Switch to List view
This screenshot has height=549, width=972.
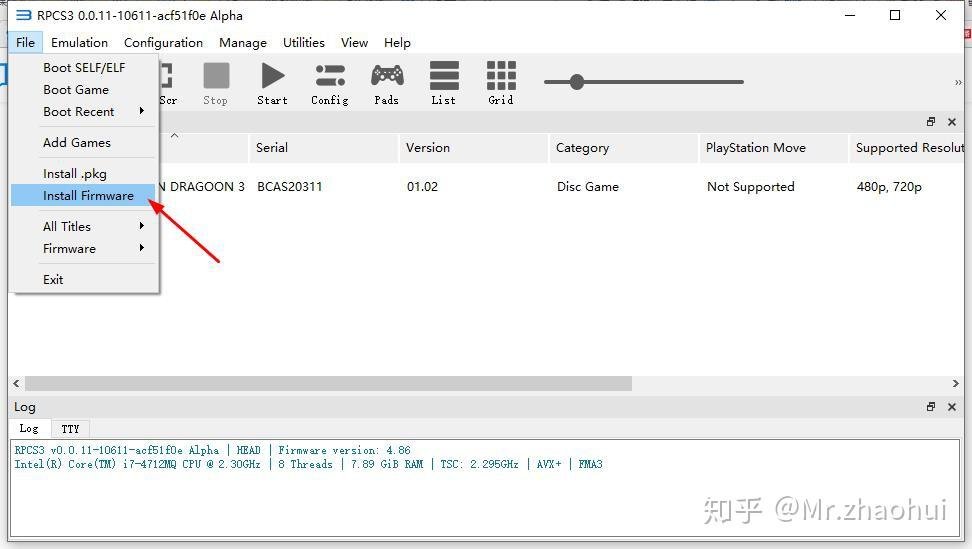pos(443,82)
